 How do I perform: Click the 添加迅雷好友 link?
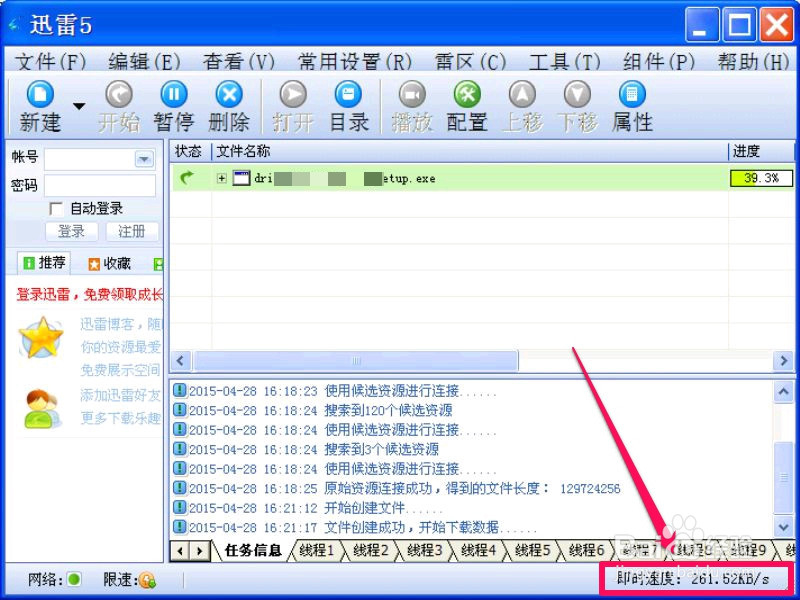click(x=120, y=395)
